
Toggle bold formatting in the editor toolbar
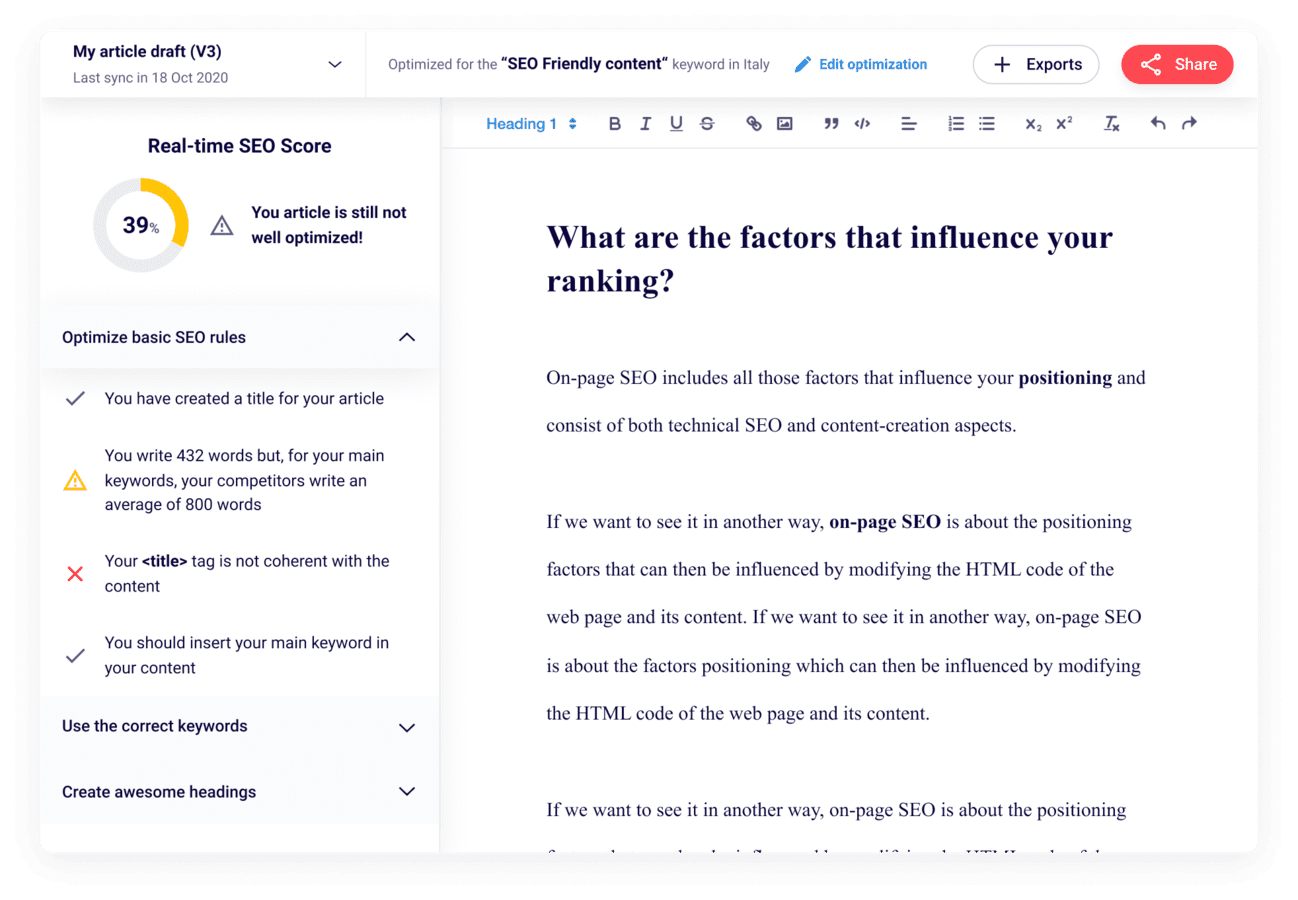(615, 123)
